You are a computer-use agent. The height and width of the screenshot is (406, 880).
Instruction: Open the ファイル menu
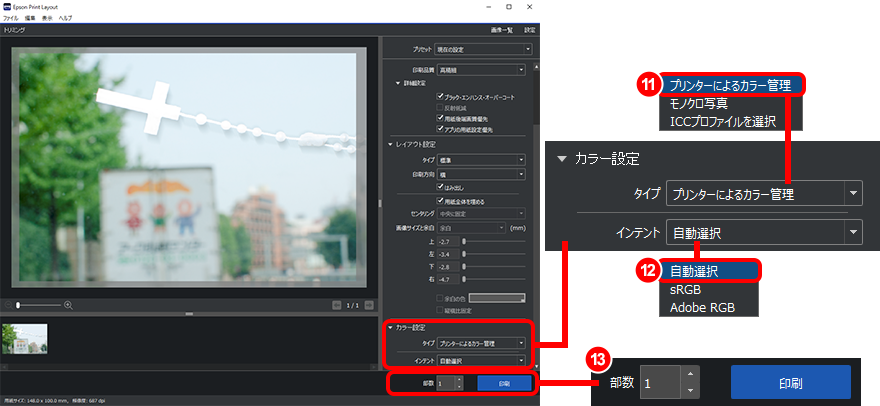(x=11, y=18)
